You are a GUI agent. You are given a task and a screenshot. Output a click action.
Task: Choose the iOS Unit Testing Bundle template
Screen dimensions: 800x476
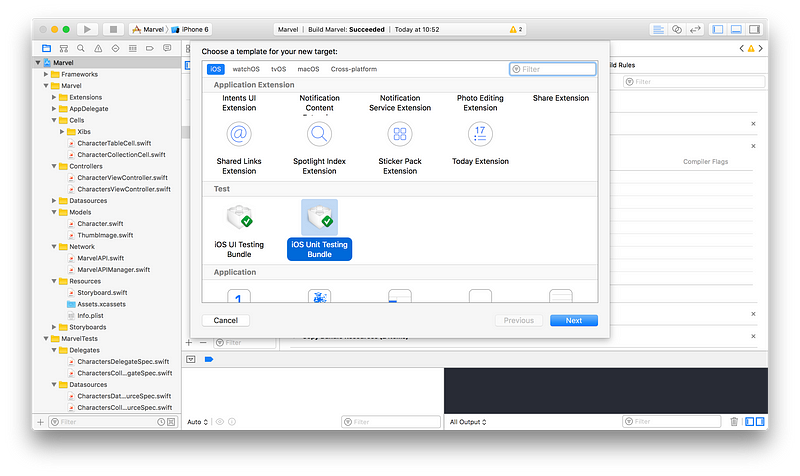point(319,230)
